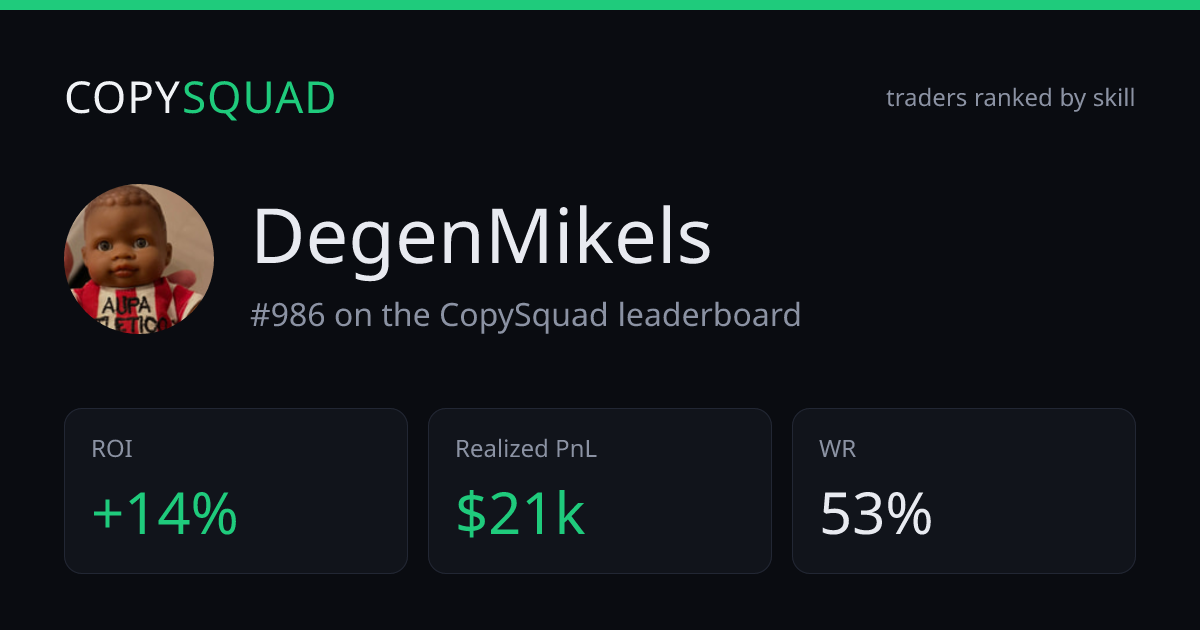Click the green SQUAD part of logo
Image resolution: width=1200 pixels, height=630 pixels.
pyautogui.click(x=260, y=99)
